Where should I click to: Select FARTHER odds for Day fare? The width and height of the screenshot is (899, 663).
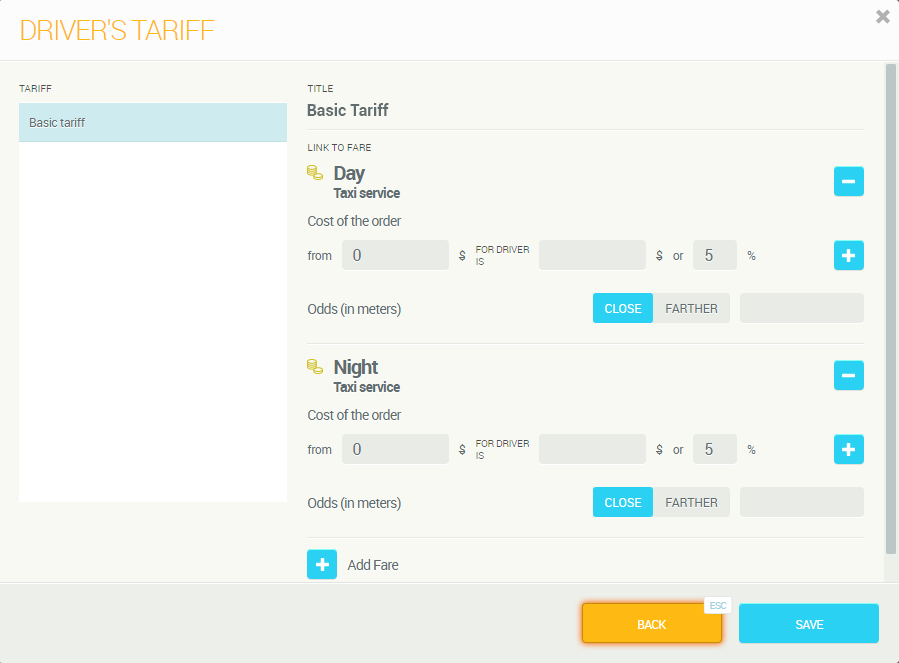[x=691, y=309]
